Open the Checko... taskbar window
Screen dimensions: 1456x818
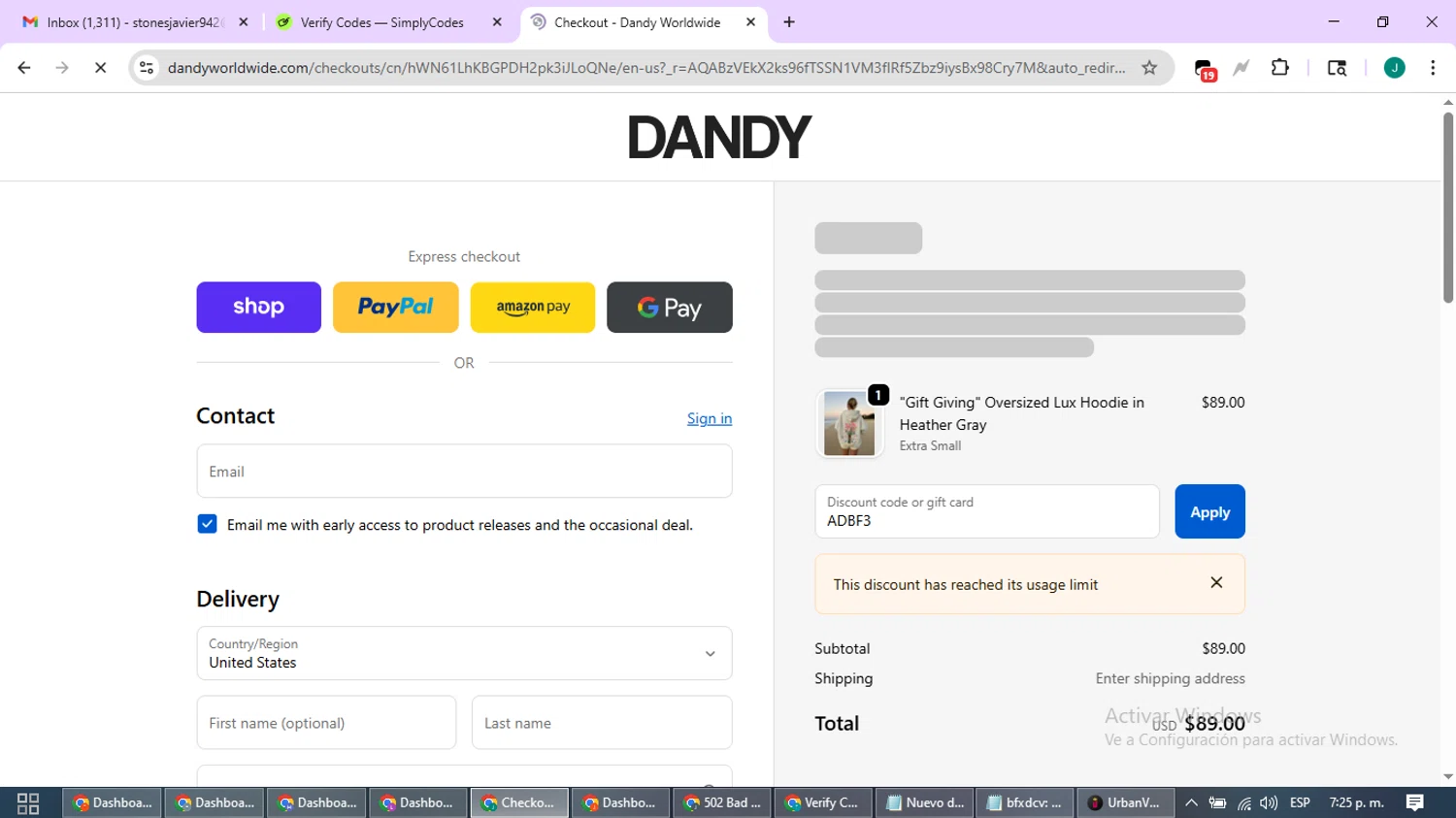519,802
